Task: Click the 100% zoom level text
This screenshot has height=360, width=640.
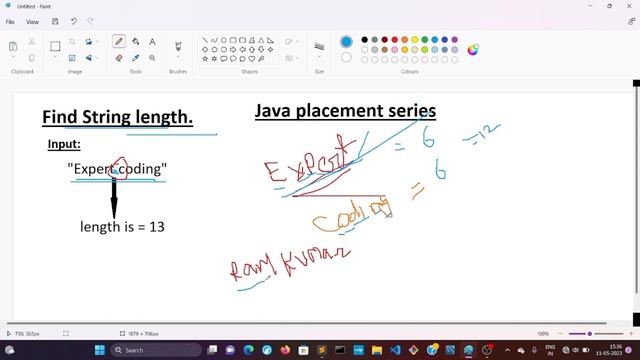Action: pyautogui.click(x=543, y=334)
